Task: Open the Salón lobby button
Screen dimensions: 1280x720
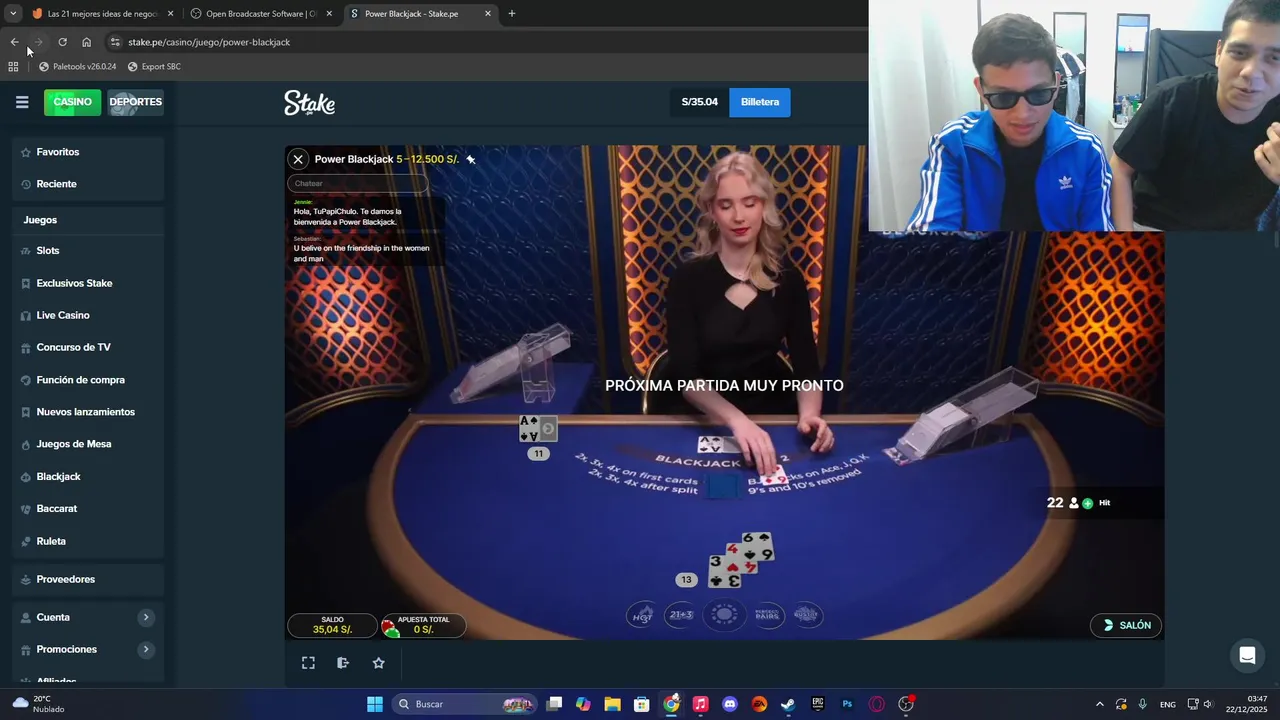Action: 1126,625
